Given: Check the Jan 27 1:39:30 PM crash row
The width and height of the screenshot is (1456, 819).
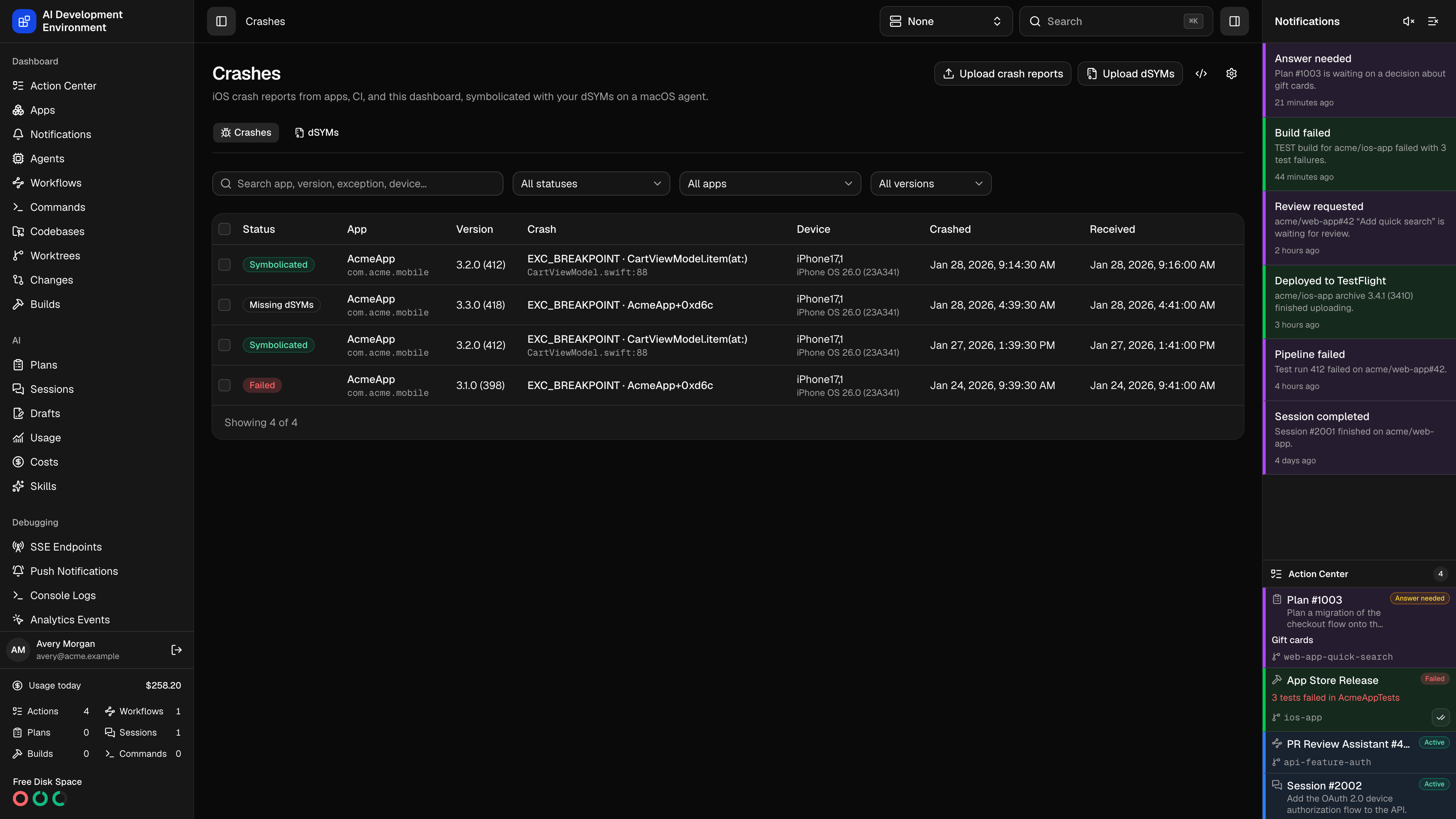Looking at the screenshot, I should coord(224,345).
